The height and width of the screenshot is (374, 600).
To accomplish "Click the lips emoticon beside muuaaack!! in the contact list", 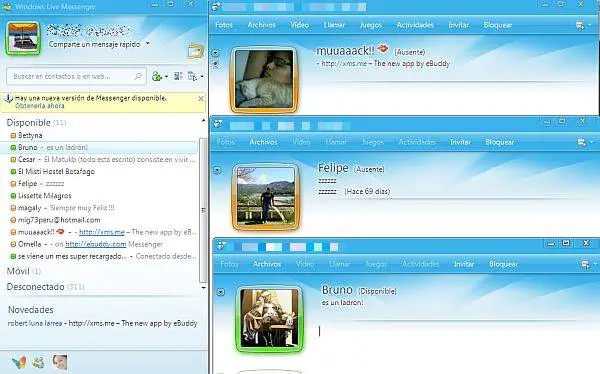I will pyautogui.click(x=60, y=232).
